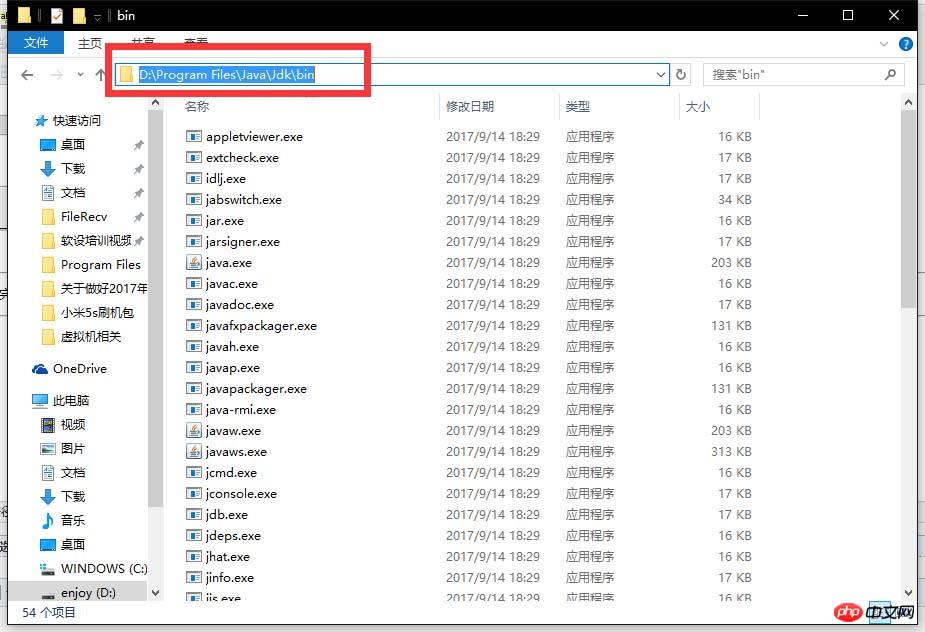Expand the ribbon with the chevron
Screen dimensions: 925x632
point(884,44)
